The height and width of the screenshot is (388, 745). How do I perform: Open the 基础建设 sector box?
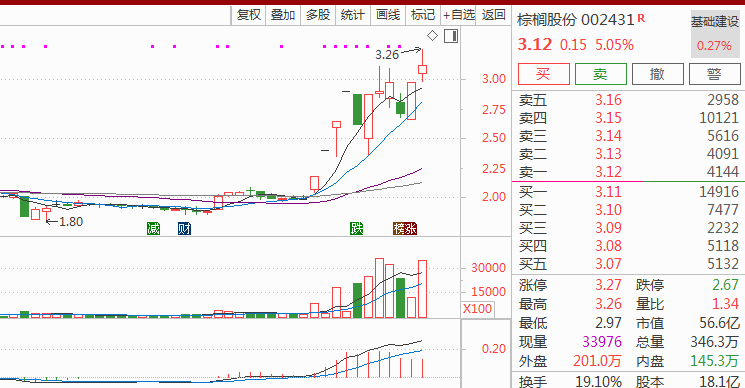click(715, 33)
